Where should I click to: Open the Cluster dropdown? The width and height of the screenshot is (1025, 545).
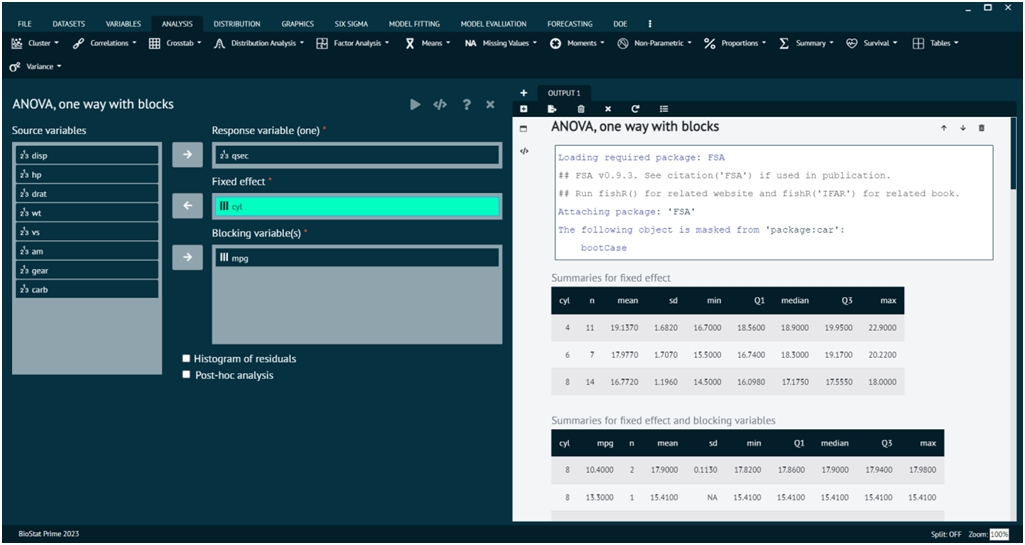coord(35,43)
